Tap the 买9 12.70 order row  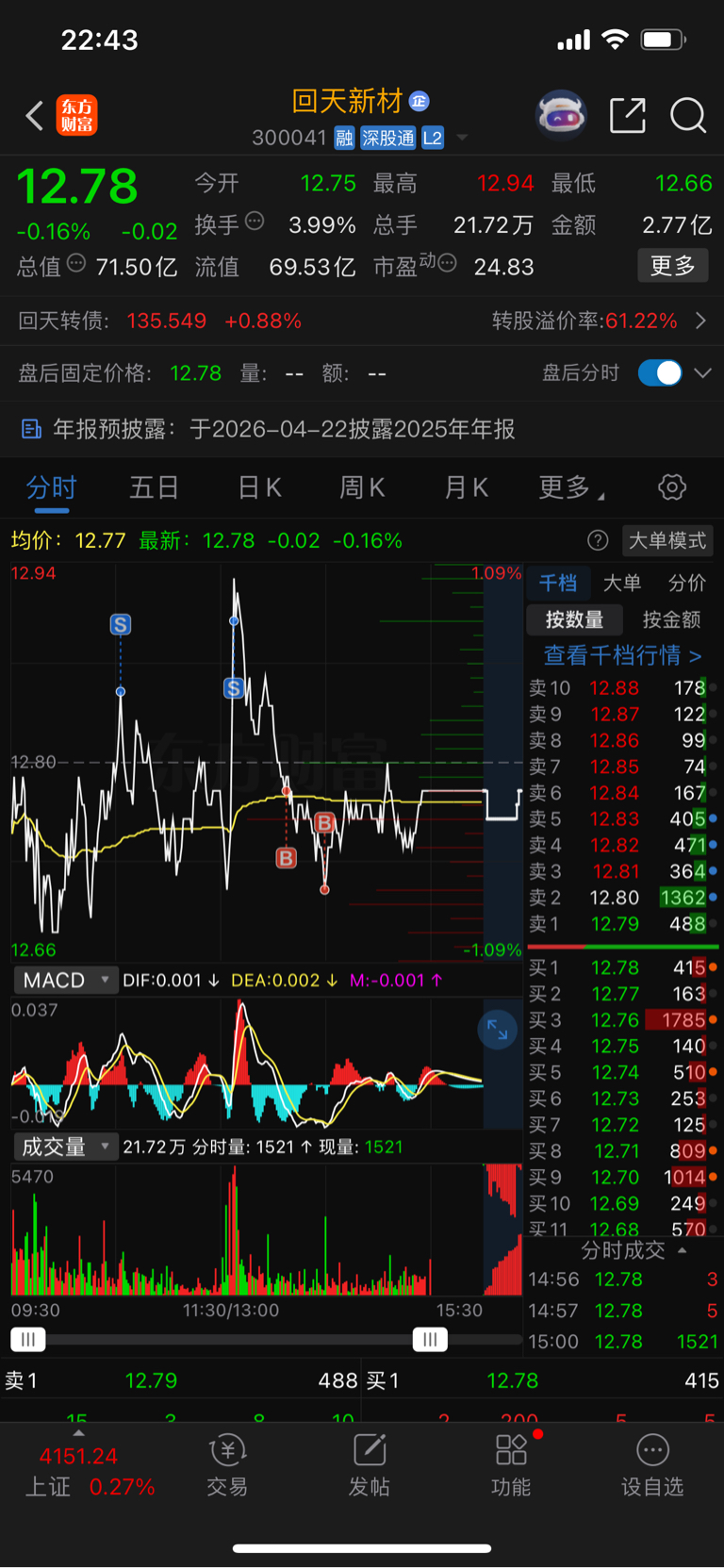pos(622,1178)
